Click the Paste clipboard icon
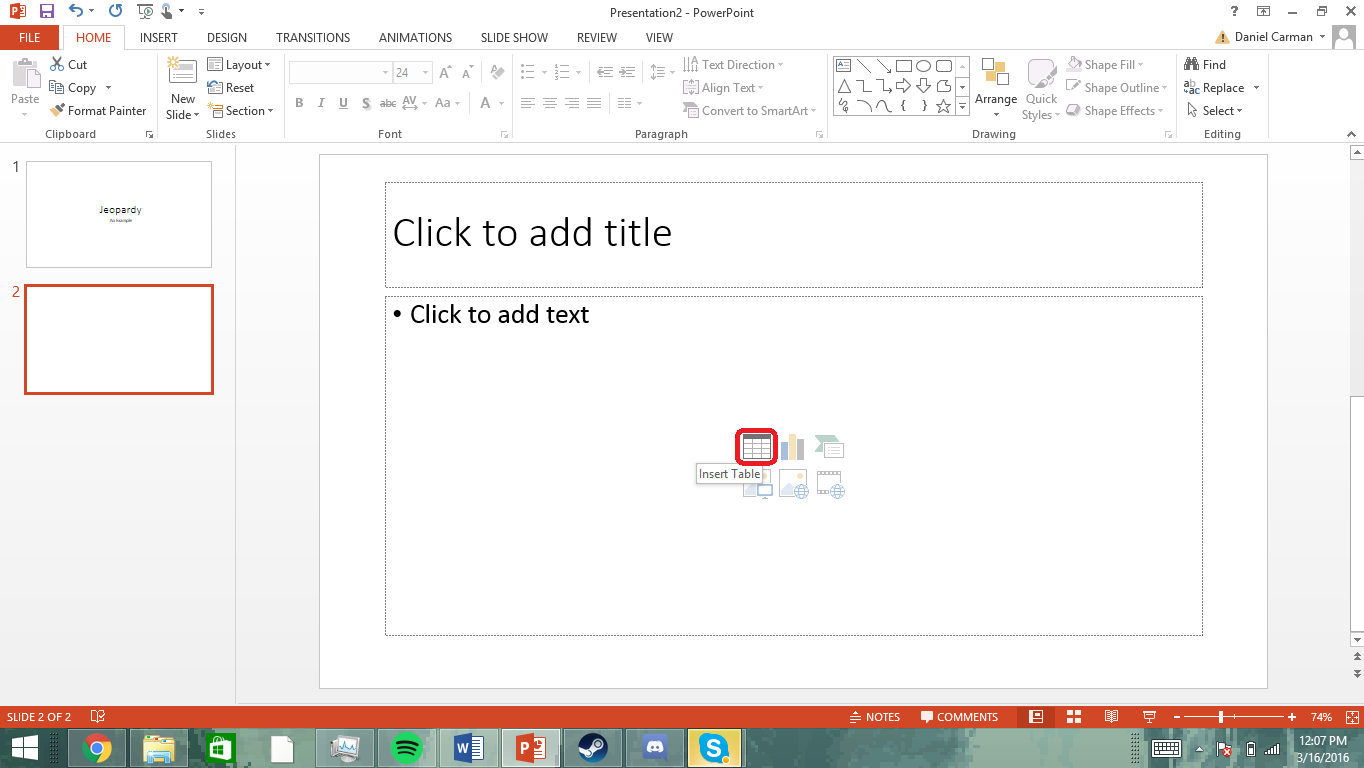The width and height of the screenshot is (1364, 768). tap(25, 75)
